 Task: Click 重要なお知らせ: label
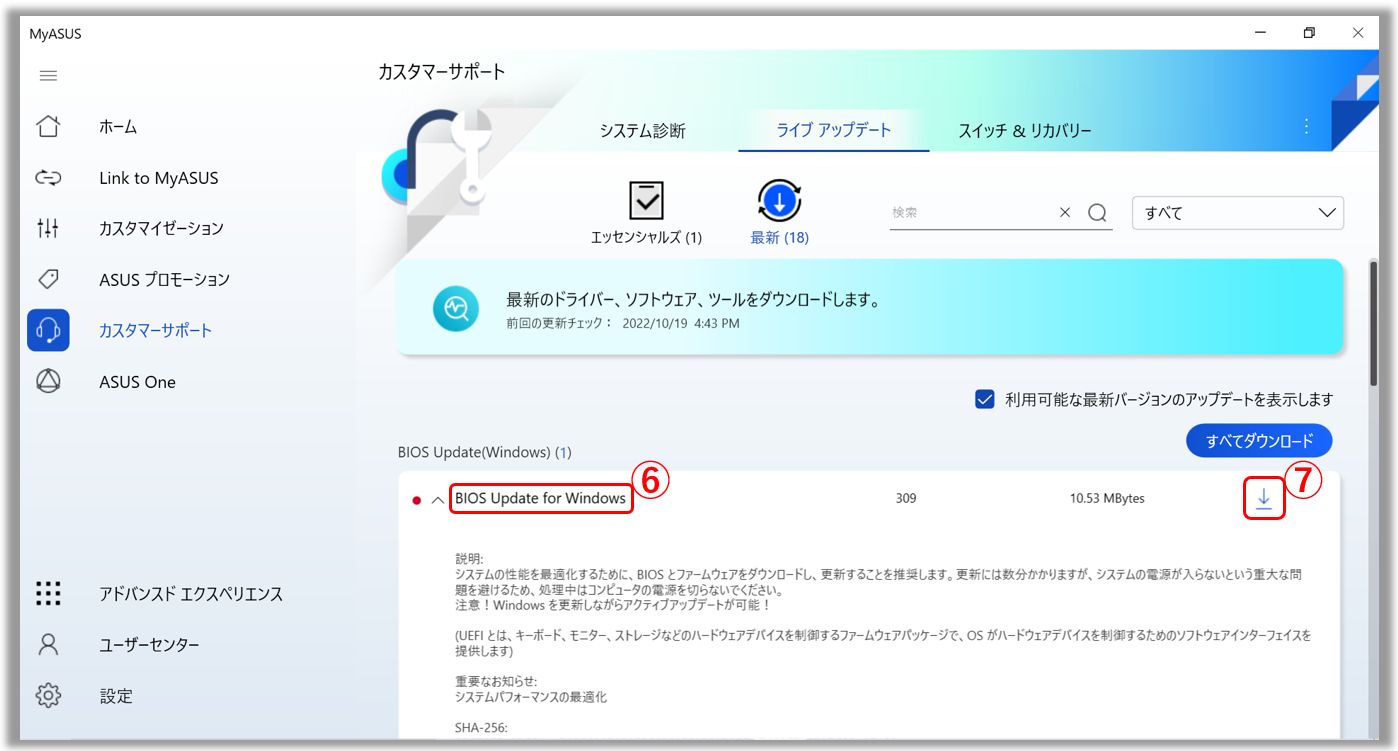point(496,681)
